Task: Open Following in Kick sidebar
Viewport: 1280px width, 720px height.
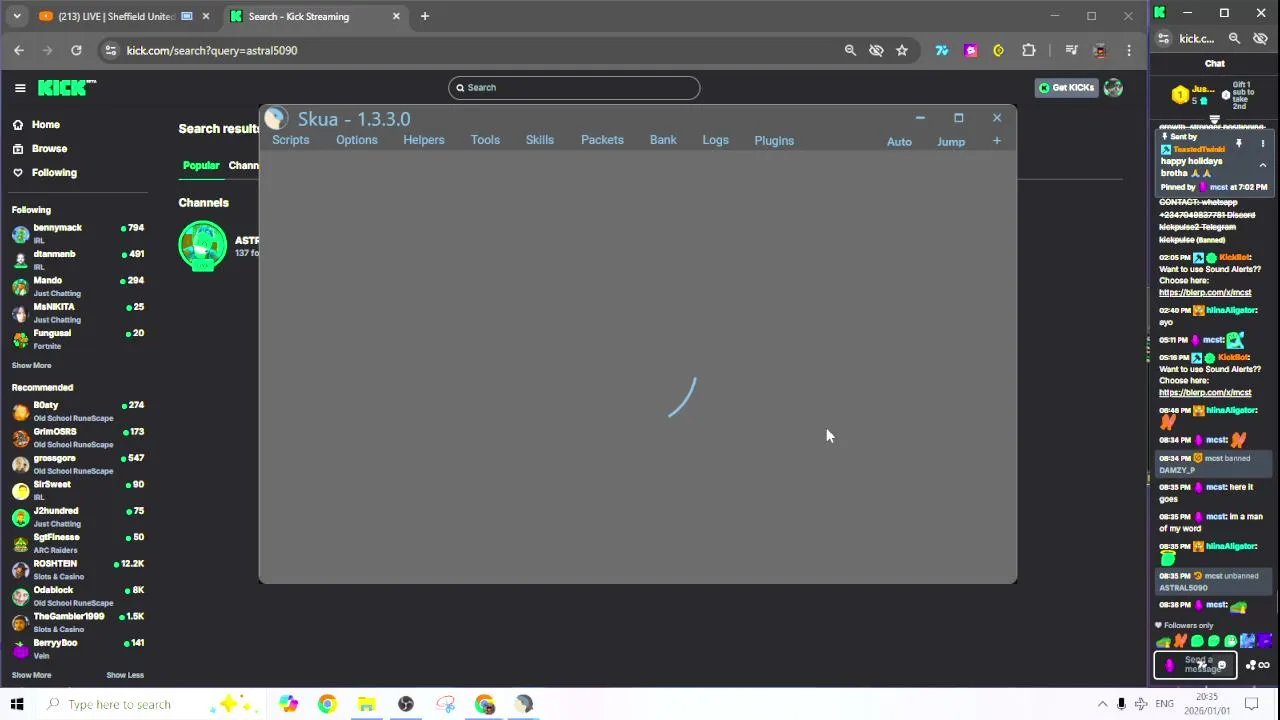Action: pos(54,173)
